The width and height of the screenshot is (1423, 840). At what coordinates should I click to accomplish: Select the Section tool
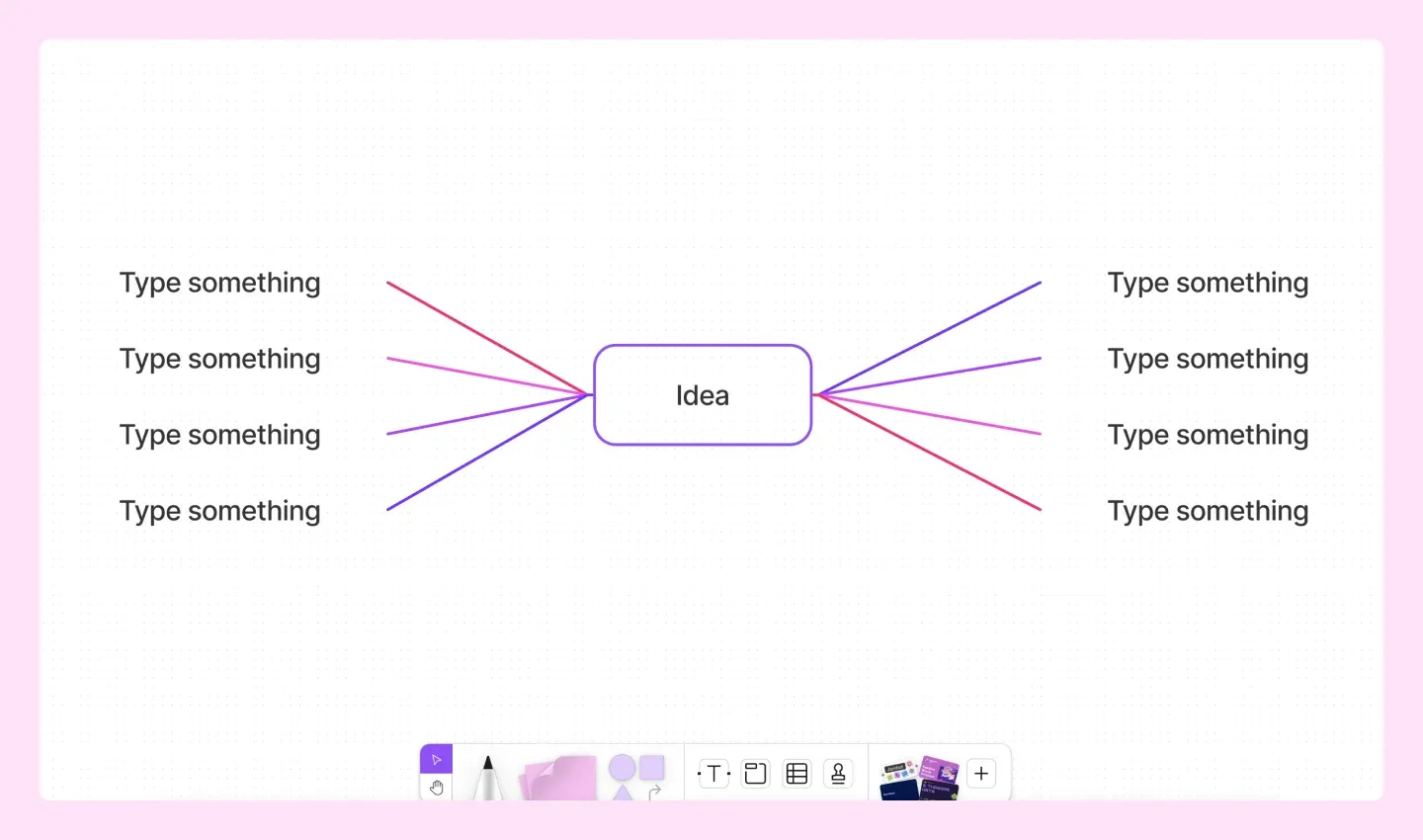756,774
